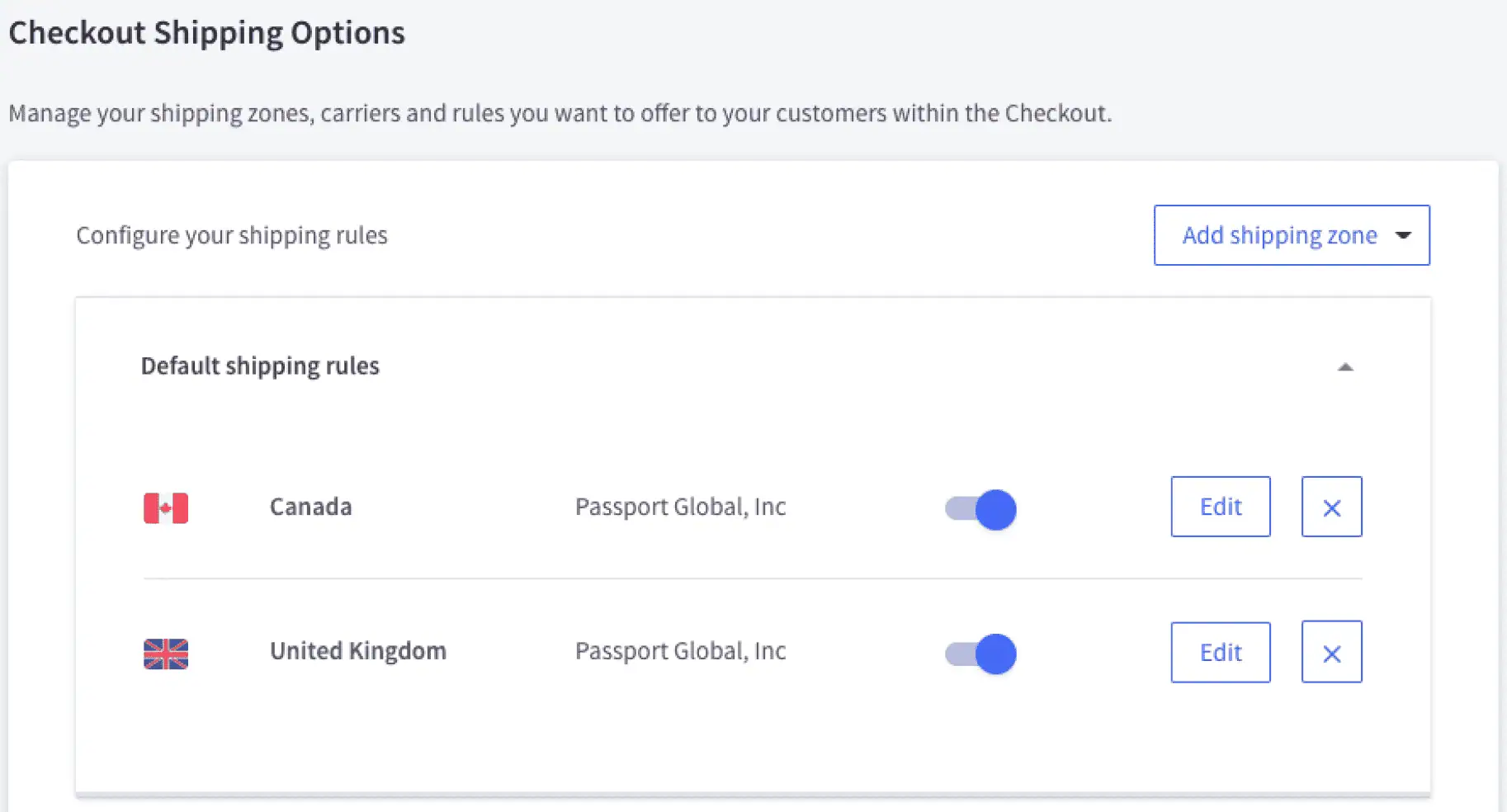Click the divider between Canada and UK rows
The width and height of the screenshot is (1507, 812).
pos(752,578)
